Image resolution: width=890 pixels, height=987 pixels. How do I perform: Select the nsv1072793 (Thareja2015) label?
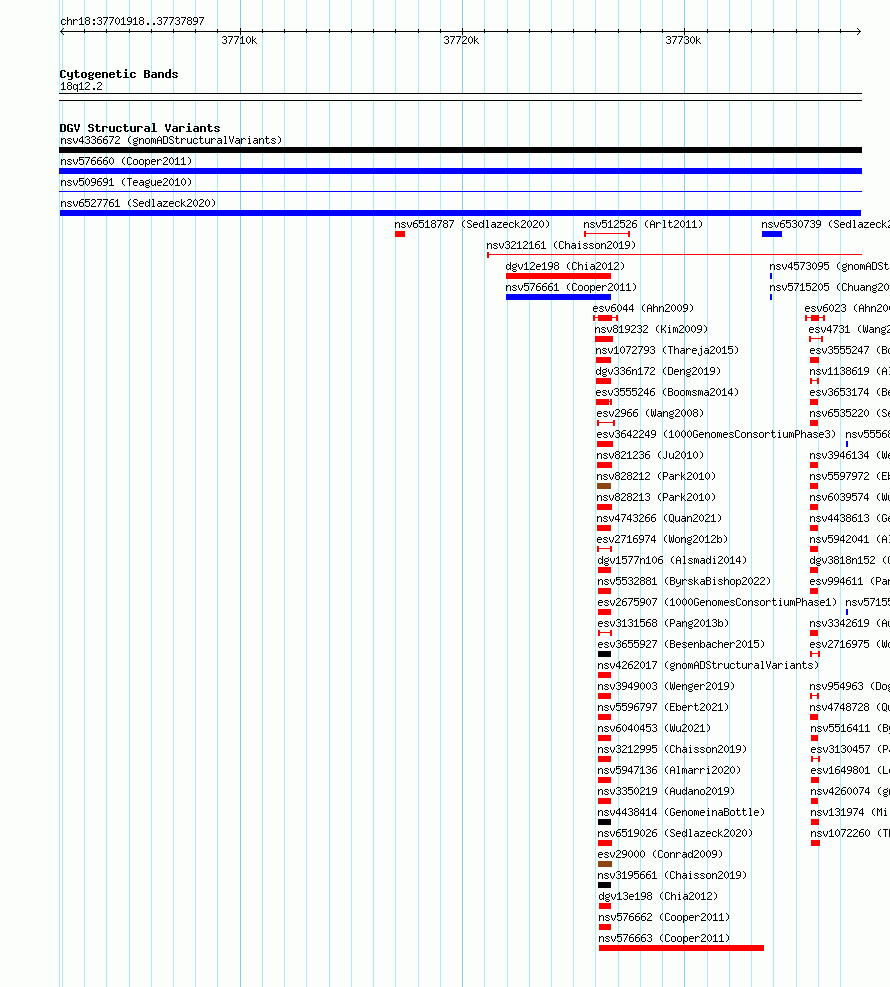pos(667,350)
